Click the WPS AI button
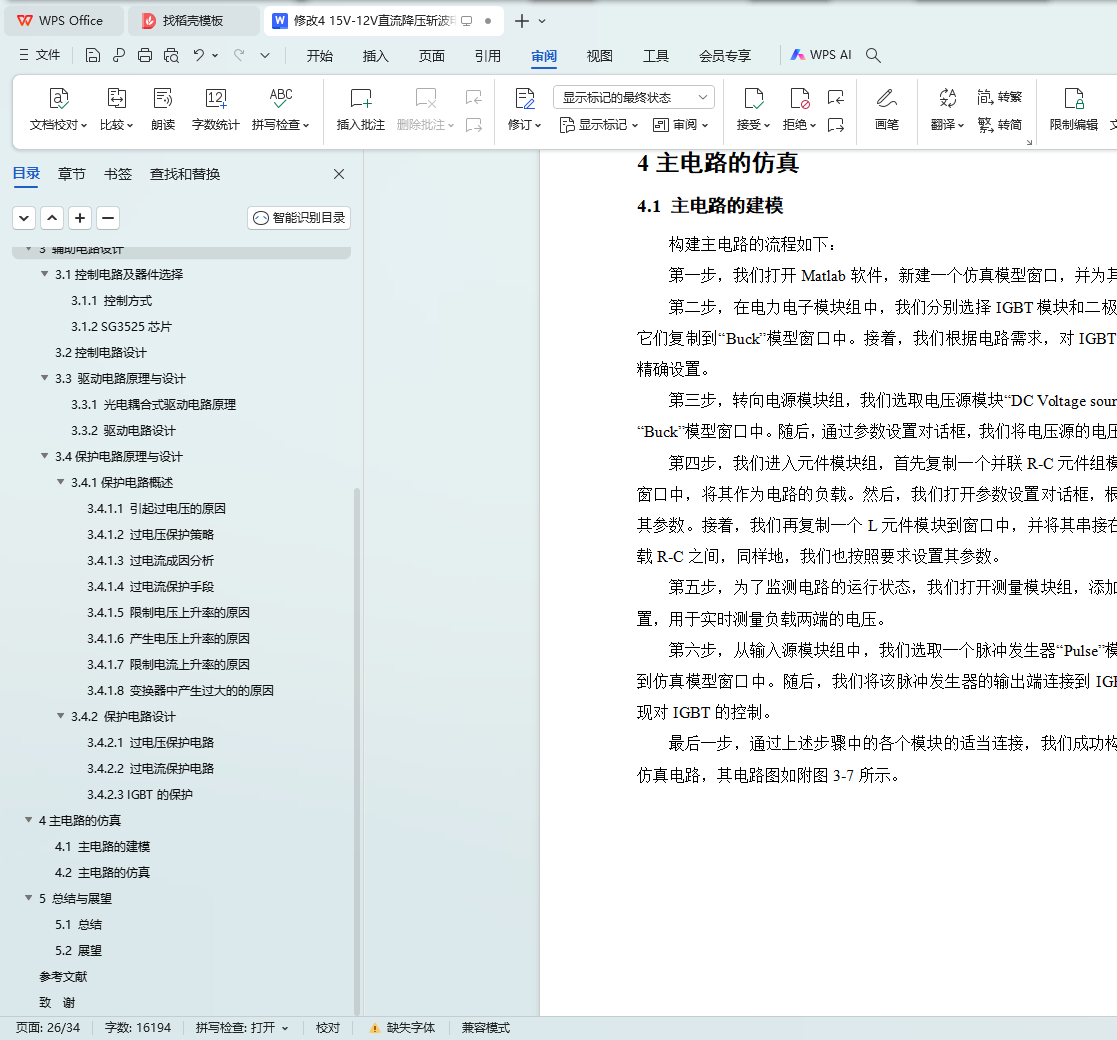The image size is (1117, 1040). click(x=821, y=55)
